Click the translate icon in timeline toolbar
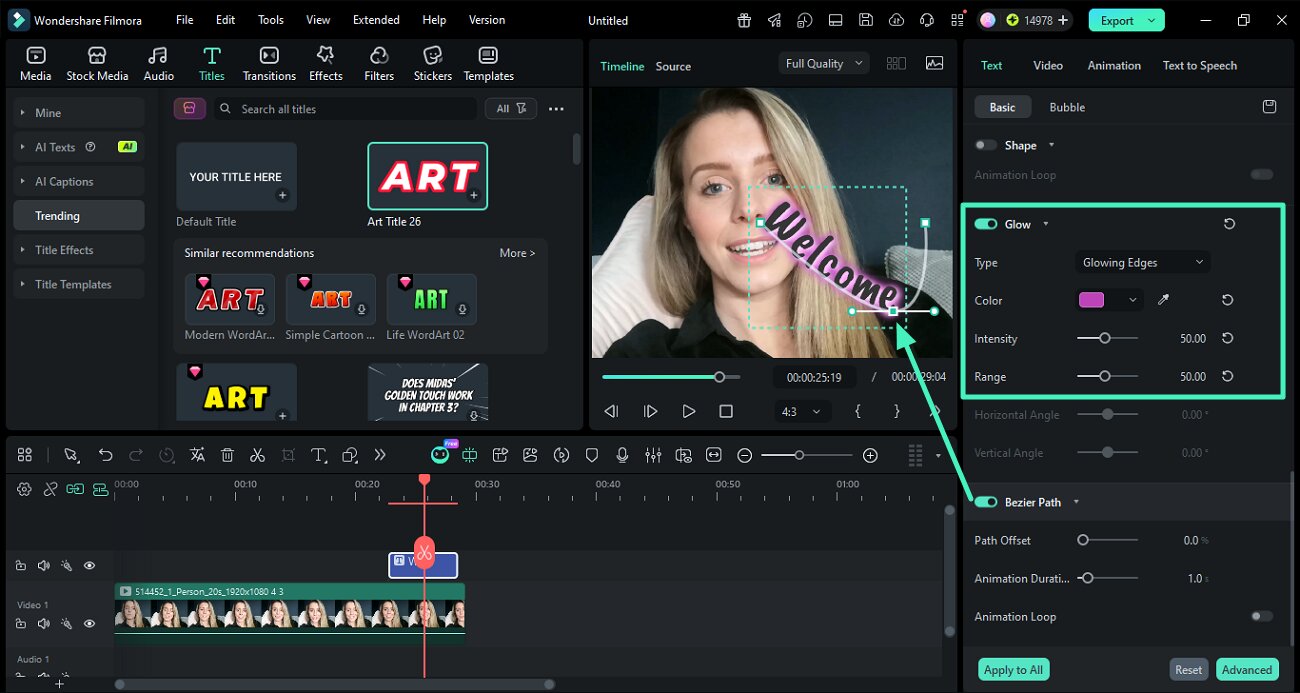This screenshot has width=1300, height=693. [197, 455]
